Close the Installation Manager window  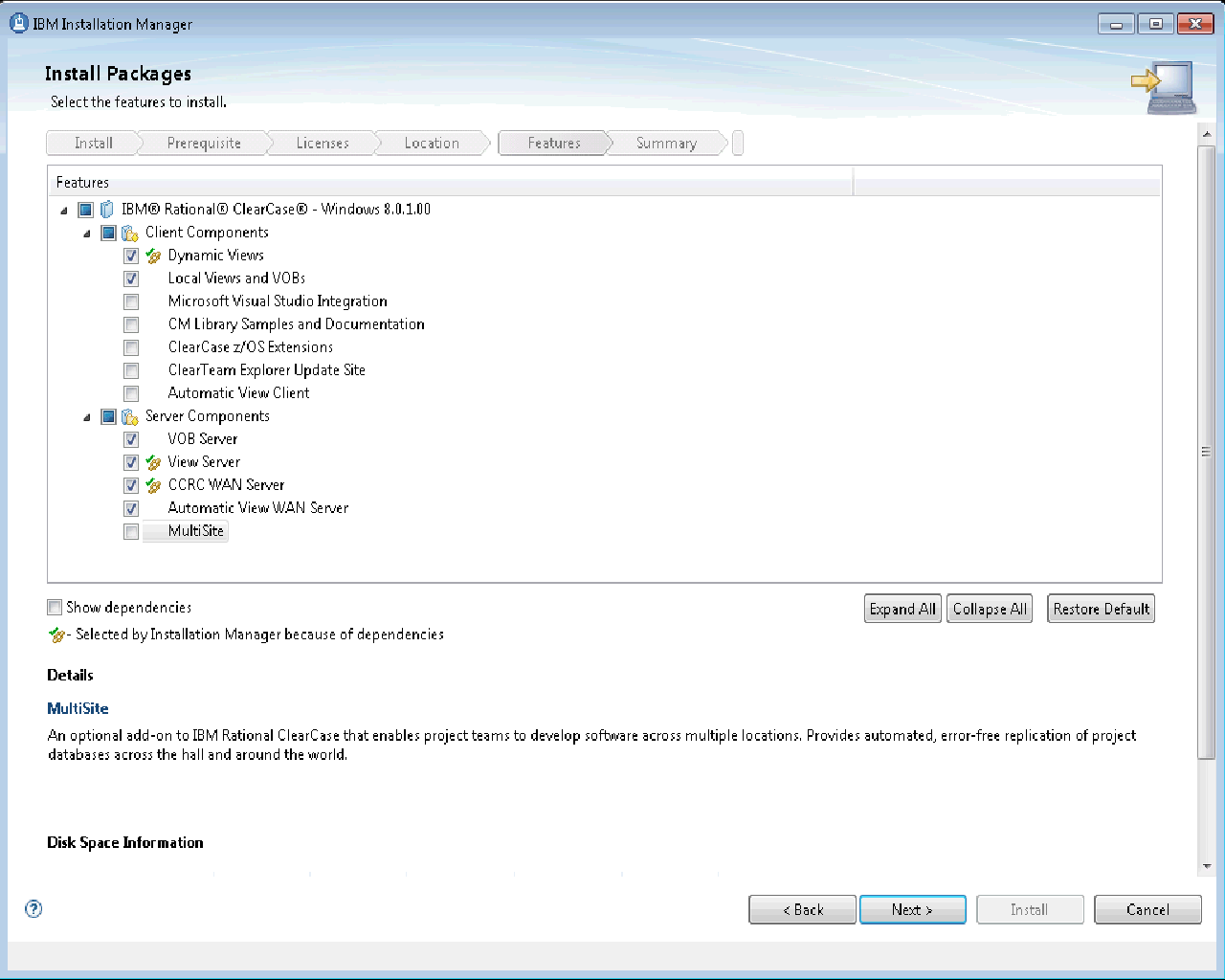click(x=1195, y=24)
